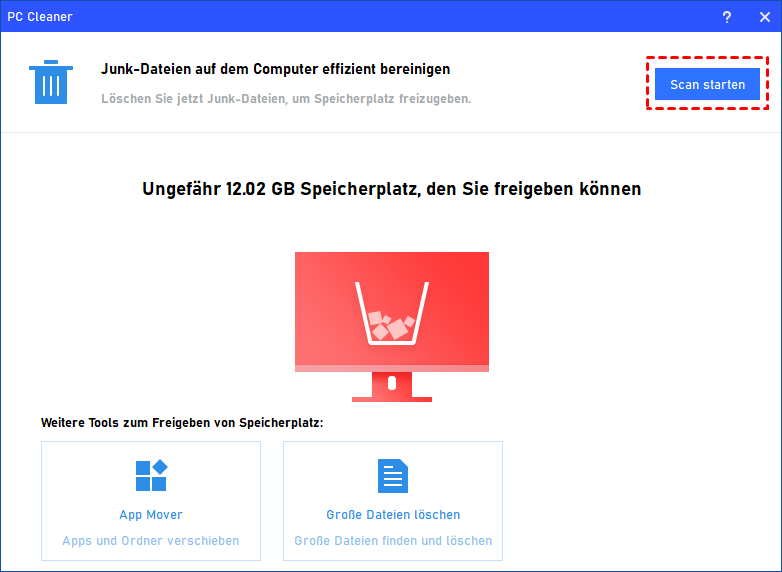Viewport: 782px width, 572px height.
Task: Click the blue trash can icon
Action: pyautogui.click(x=49, y=83)
